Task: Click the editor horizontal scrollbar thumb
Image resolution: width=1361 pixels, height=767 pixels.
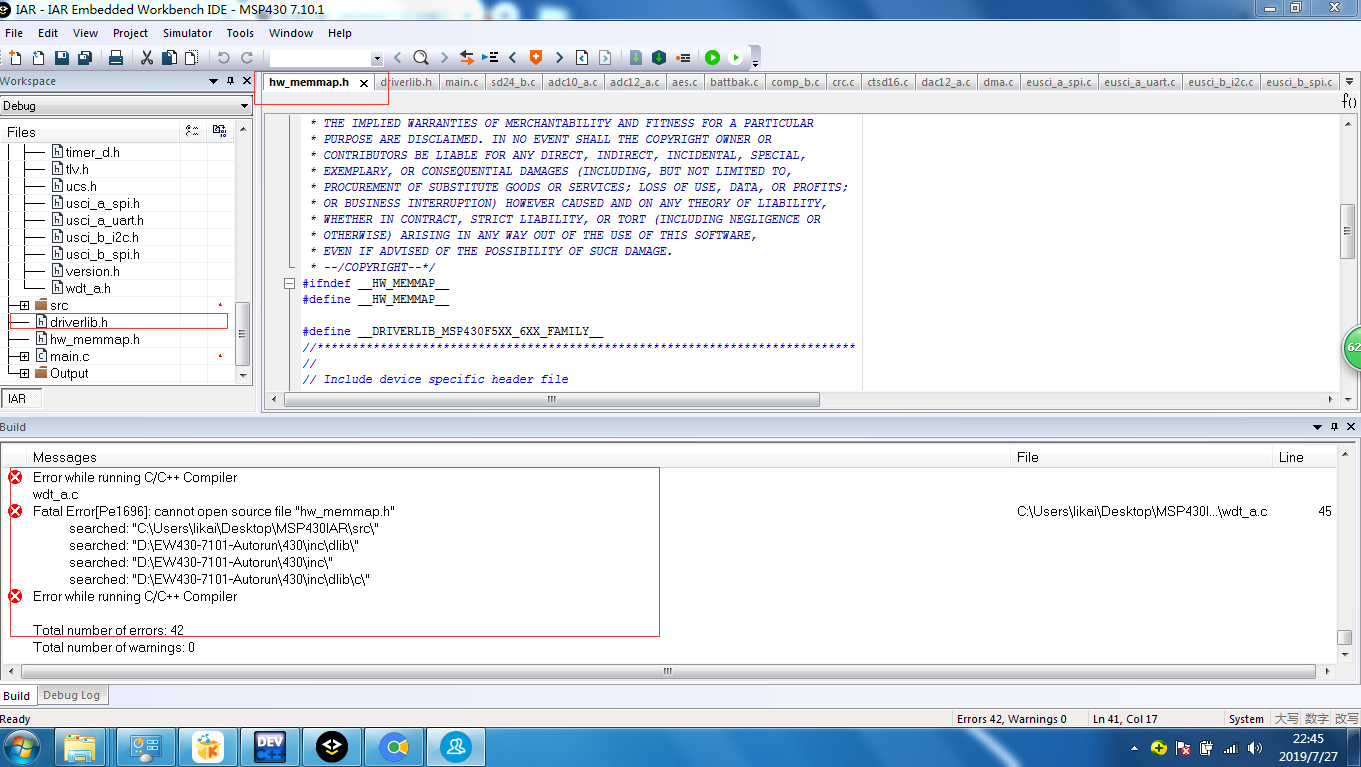Action: (552, 399)
